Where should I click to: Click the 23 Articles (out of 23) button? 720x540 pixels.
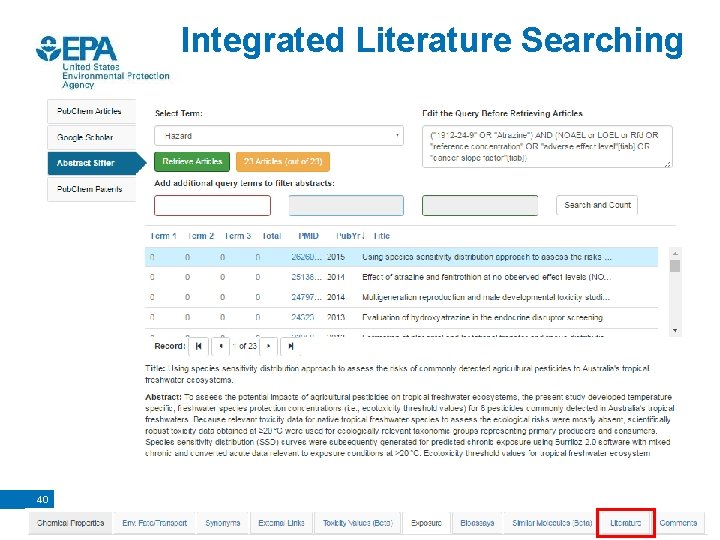click(283, 162)
